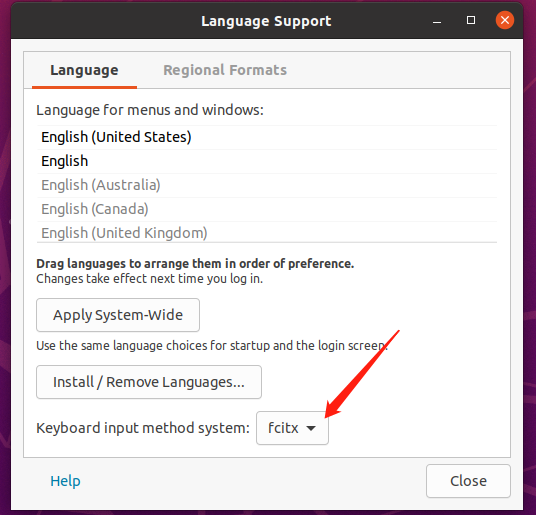The image size is (536, 515).
Task: Click the Close button
Action: (x=468, y=481)
